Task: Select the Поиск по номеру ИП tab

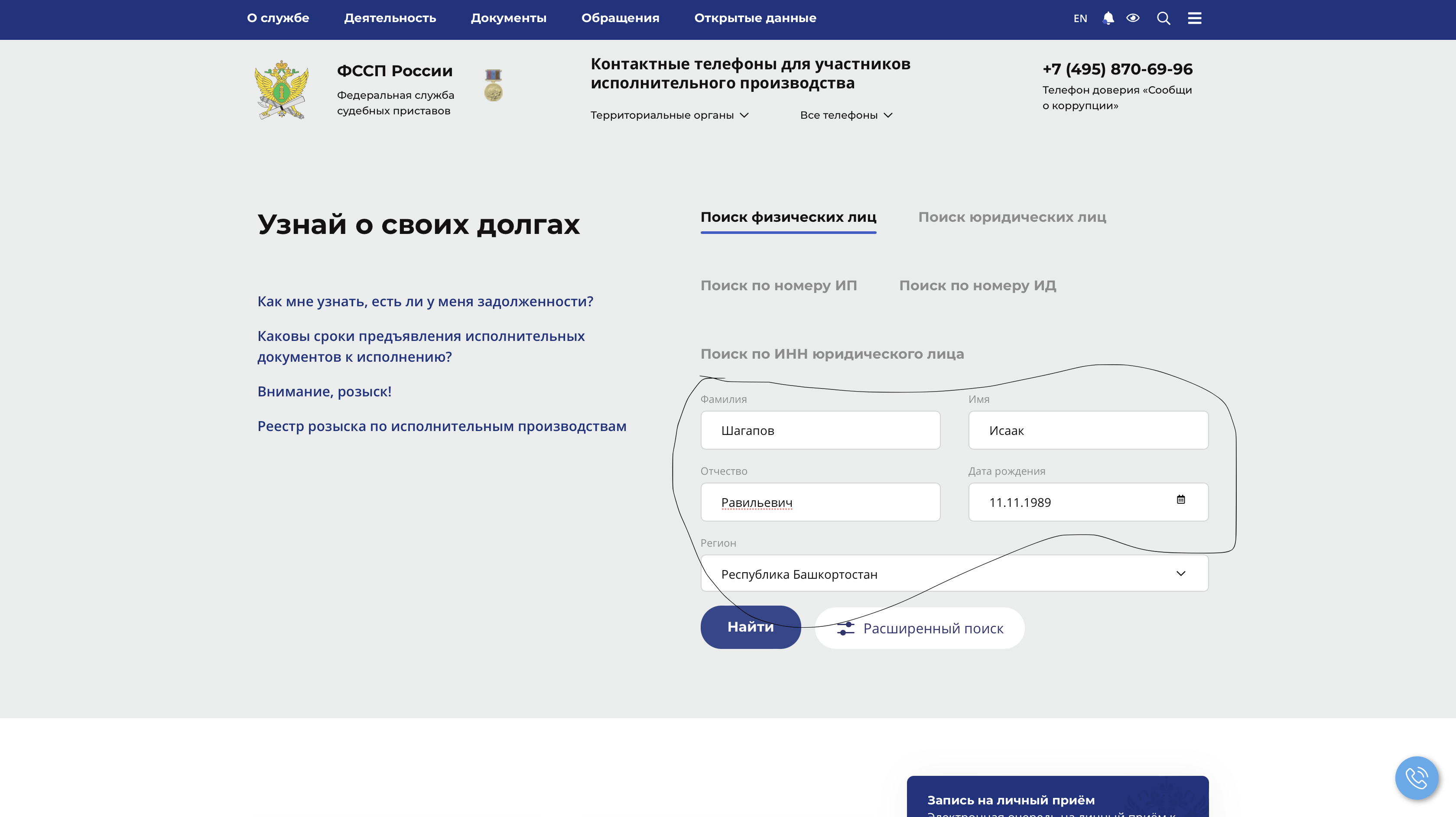Action: click(x=778, y=285)
